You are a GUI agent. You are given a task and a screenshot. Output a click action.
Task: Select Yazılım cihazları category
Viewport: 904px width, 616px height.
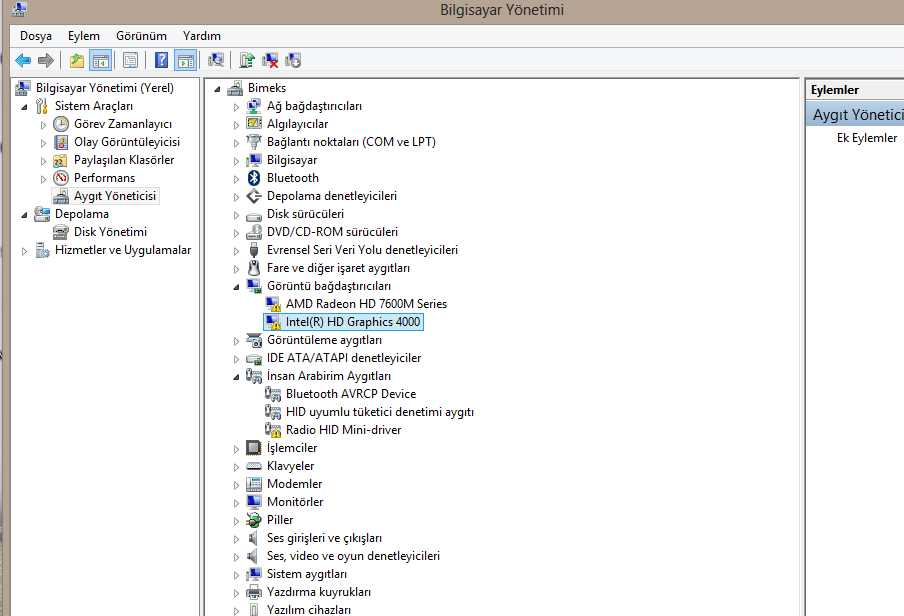click(308, 610)
